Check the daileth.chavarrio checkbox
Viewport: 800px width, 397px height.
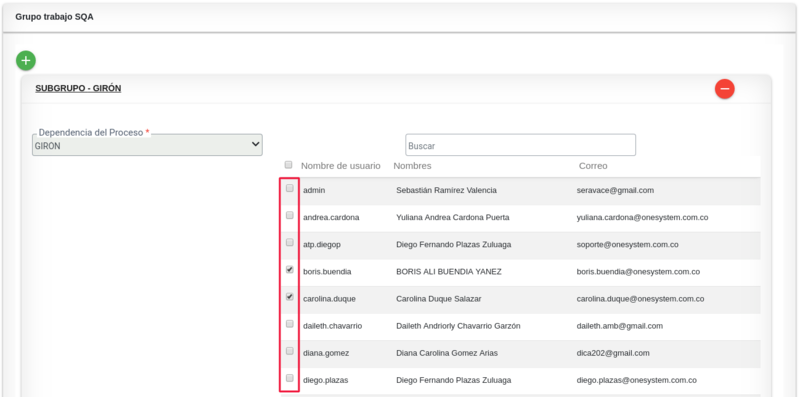pos(290,324)
